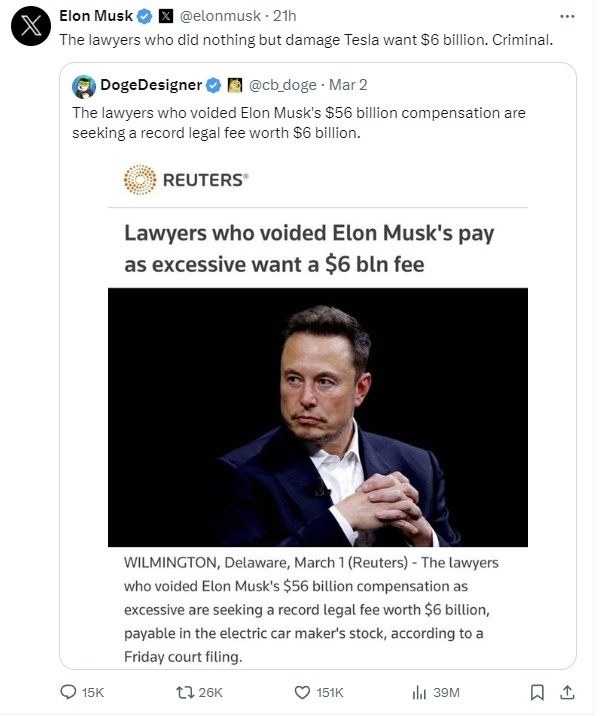Image resolution: width=609 pixels, height=716 pixels.
Task: Click the quoted post's Mar 2 date
Action: click(x=349, y=85)
